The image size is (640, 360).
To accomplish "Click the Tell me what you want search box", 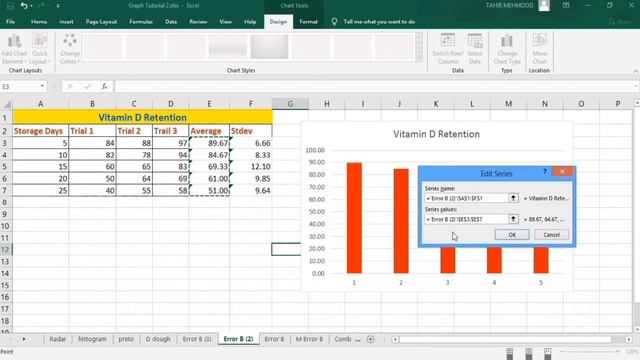I will 379,22.
